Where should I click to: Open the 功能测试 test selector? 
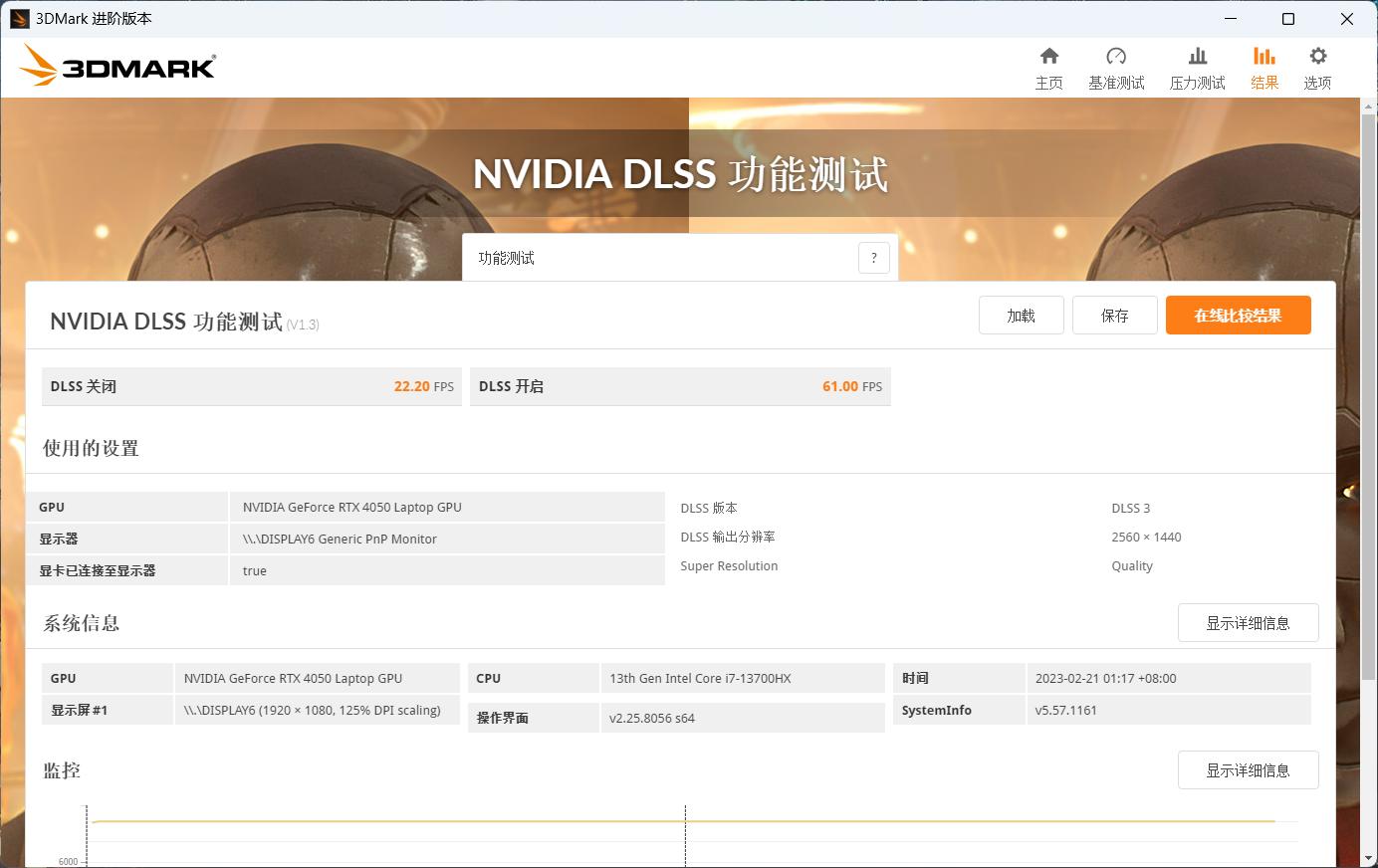point(657,257)
